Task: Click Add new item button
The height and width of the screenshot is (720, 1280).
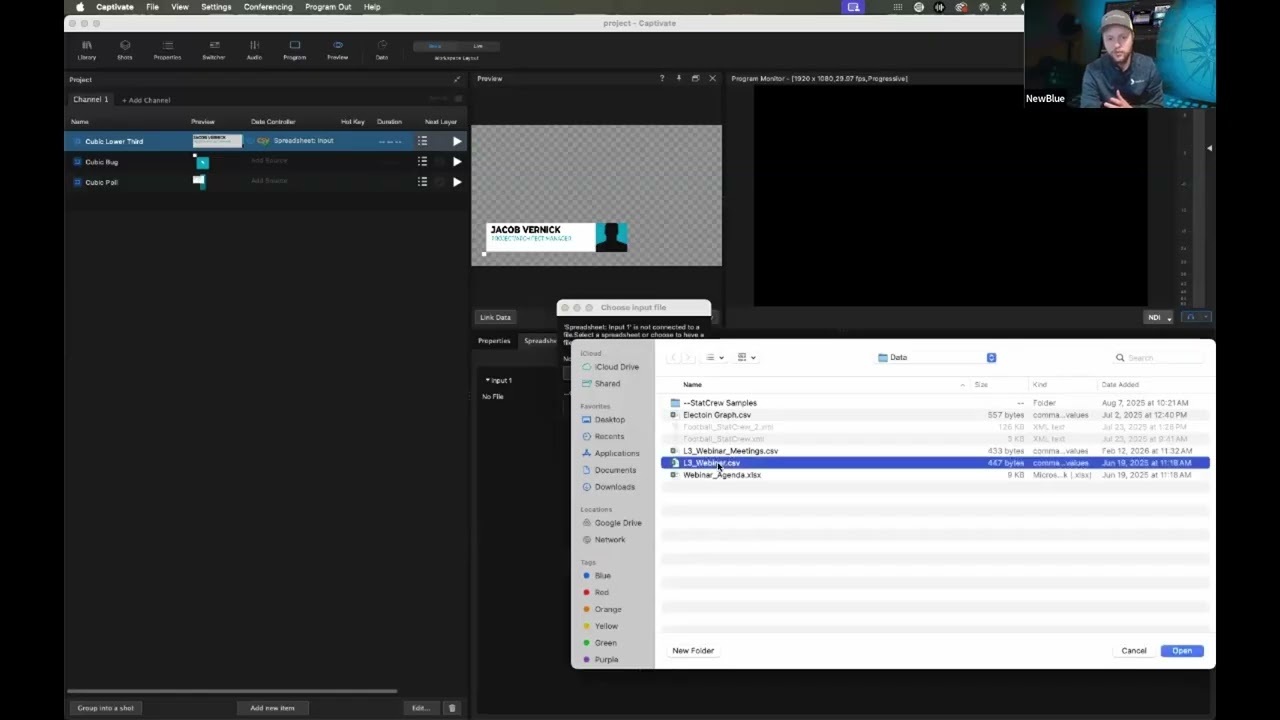Action: click(272, 708)
